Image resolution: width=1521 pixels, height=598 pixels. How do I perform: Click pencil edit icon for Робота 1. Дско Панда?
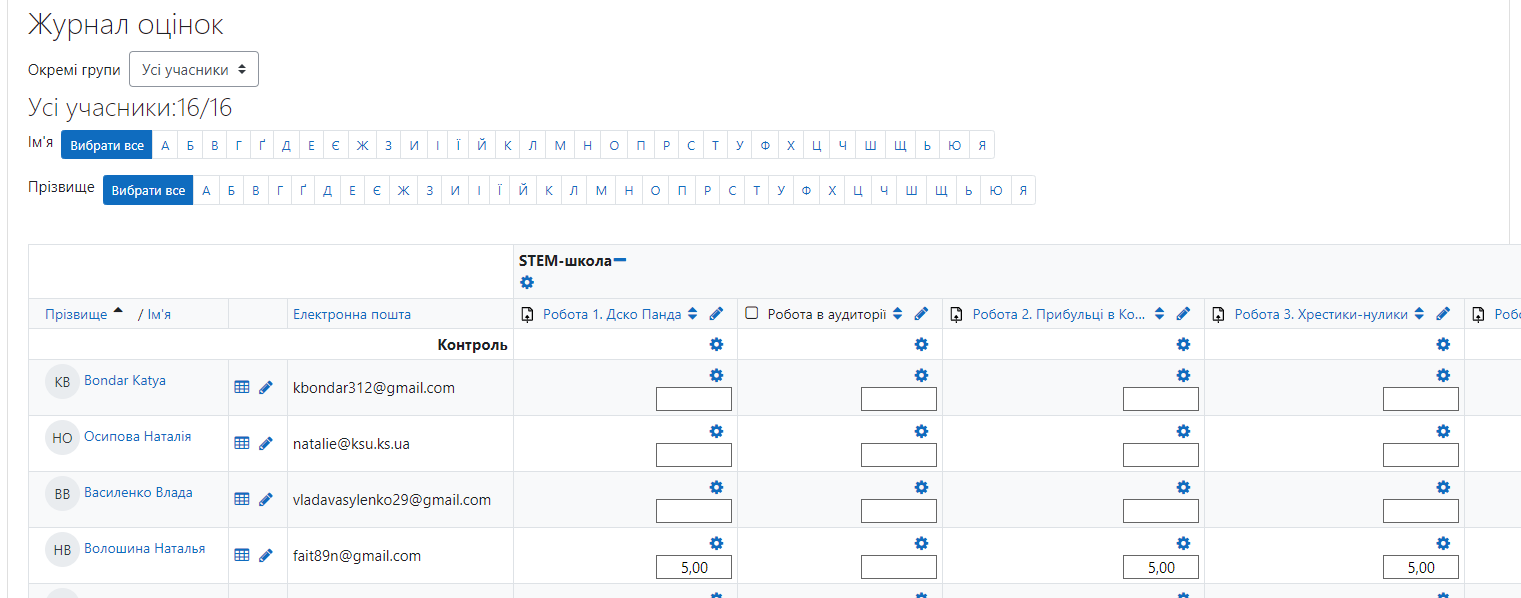pyautogui.click(x=716, y=314)
